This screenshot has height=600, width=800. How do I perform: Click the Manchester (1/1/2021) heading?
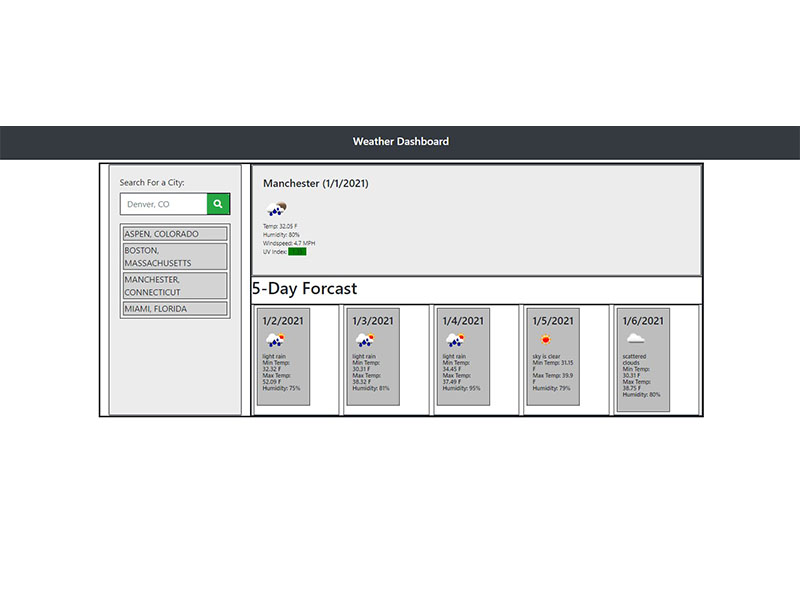tap(316, 184)
